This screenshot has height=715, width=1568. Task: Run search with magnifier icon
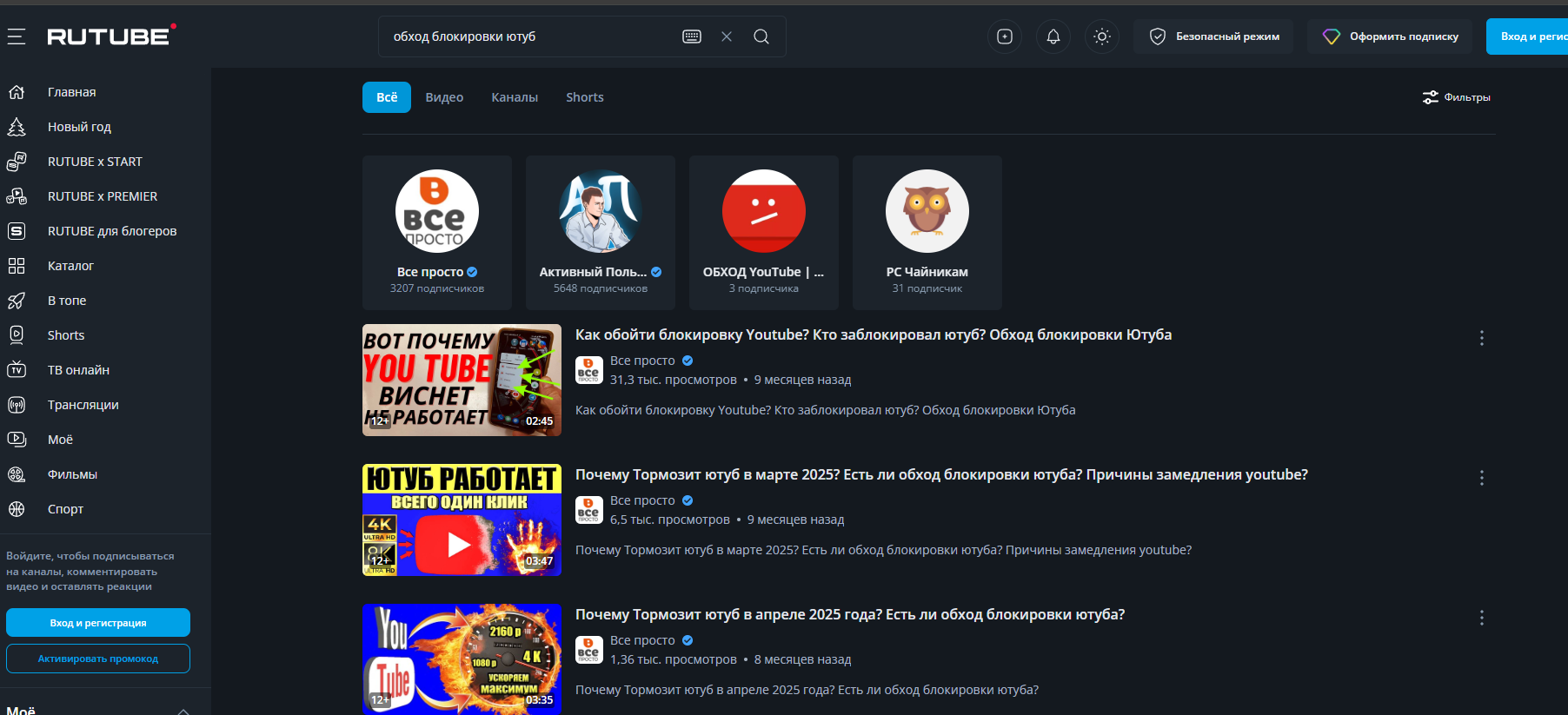(x=761, y=36)
